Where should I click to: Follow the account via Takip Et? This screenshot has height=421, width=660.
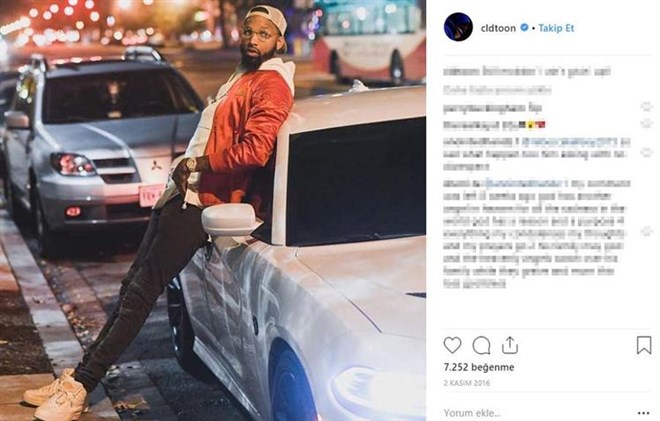click(556, 28)
